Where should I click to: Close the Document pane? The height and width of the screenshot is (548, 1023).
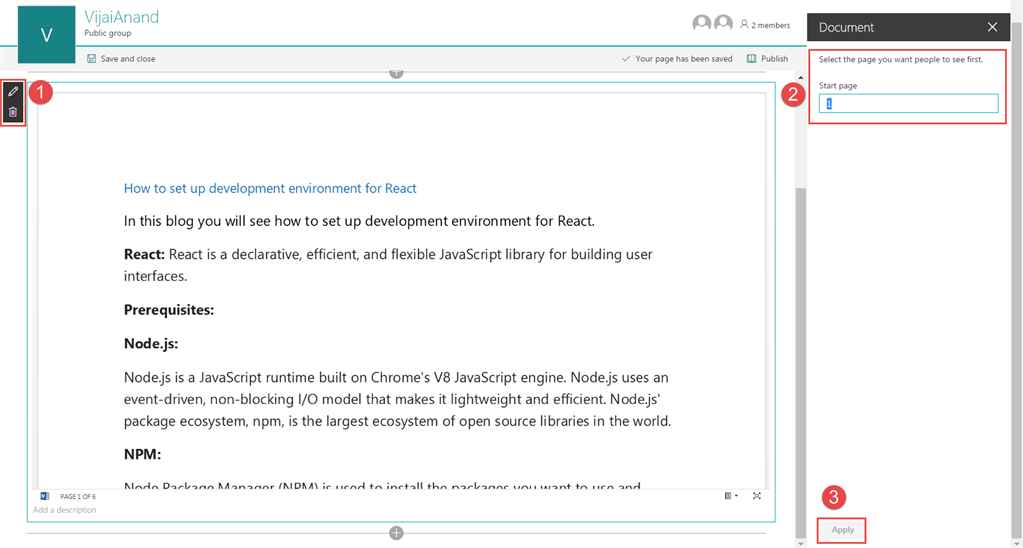[x=992, y=27]
